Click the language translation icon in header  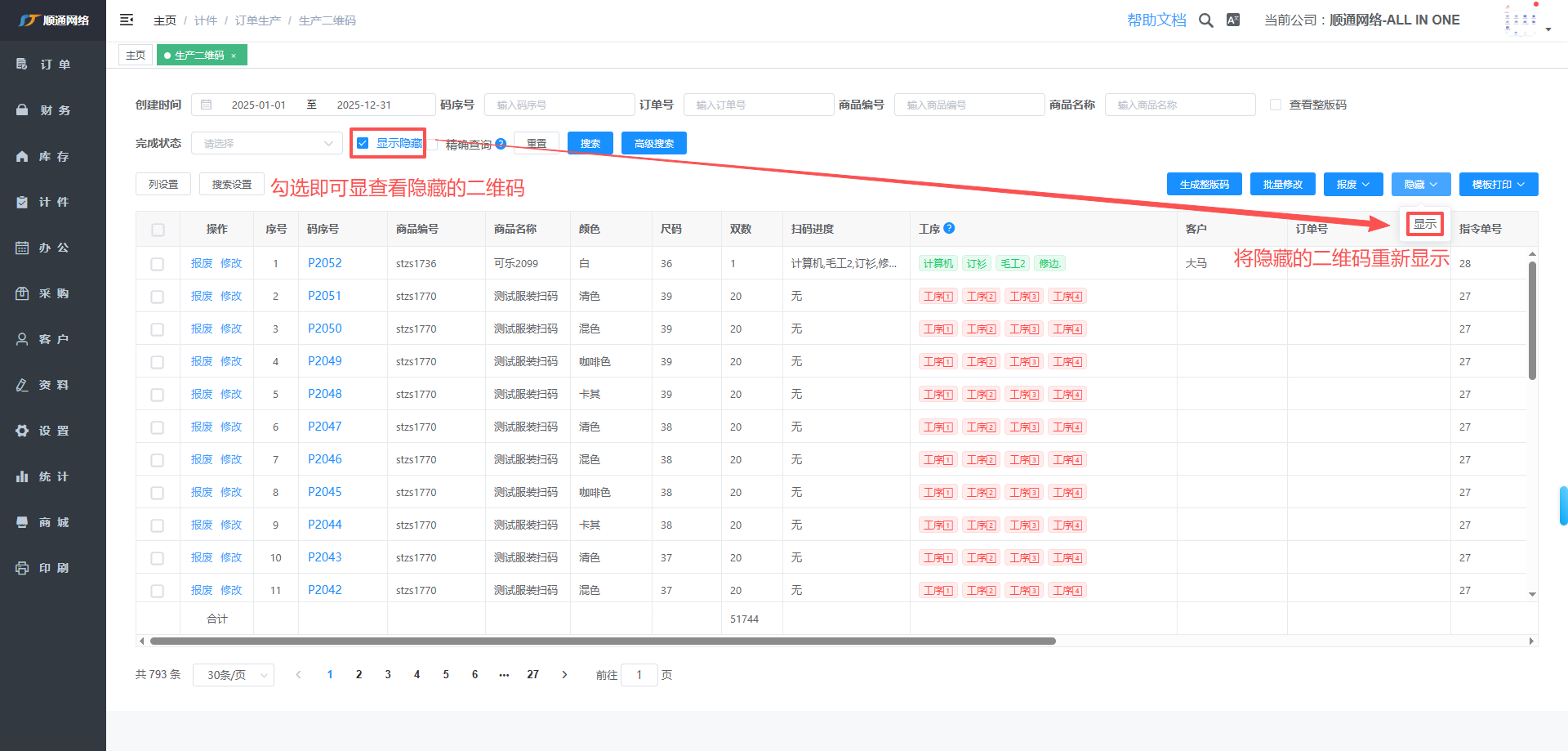click(1233, 20)
